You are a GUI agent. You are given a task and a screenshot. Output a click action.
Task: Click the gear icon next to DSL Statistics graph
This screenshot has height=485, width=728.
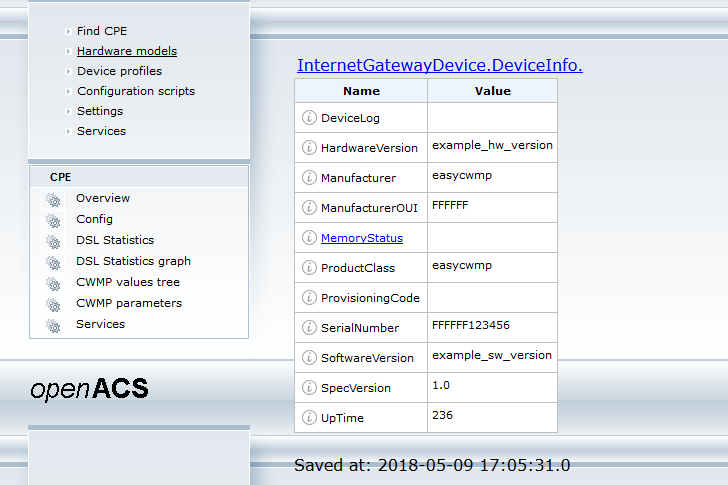tap(53, 263)
